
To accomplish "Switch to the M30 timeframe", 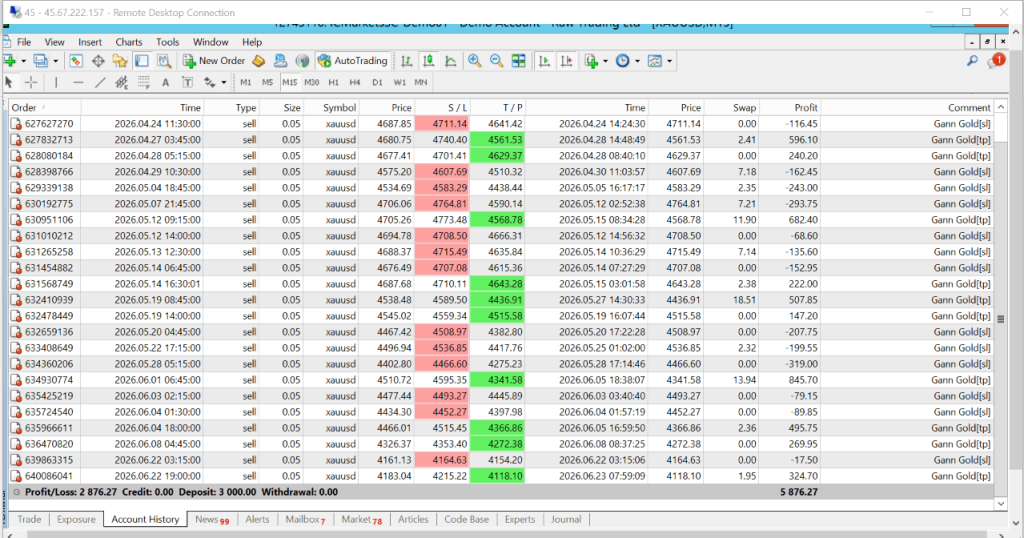I will (x=312, y=82).
